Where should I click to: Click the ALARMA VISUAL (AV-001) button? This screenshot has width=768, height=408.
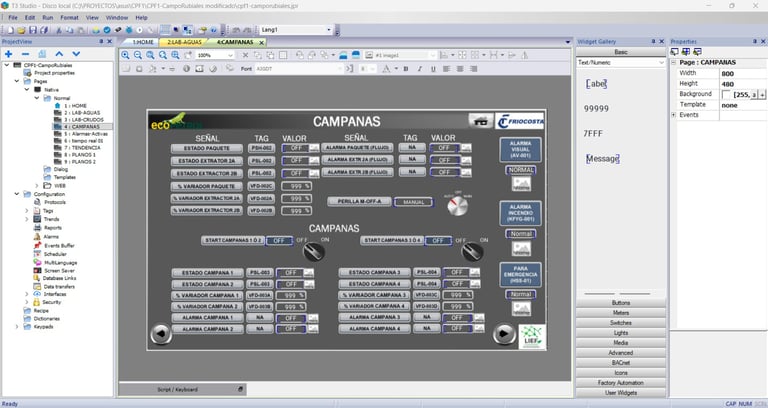tap(520, 149)
